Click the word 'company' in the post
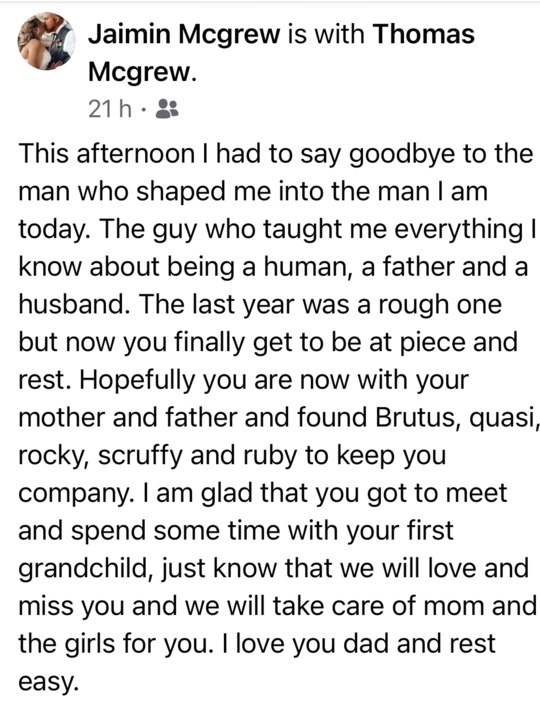 (73, 494)
